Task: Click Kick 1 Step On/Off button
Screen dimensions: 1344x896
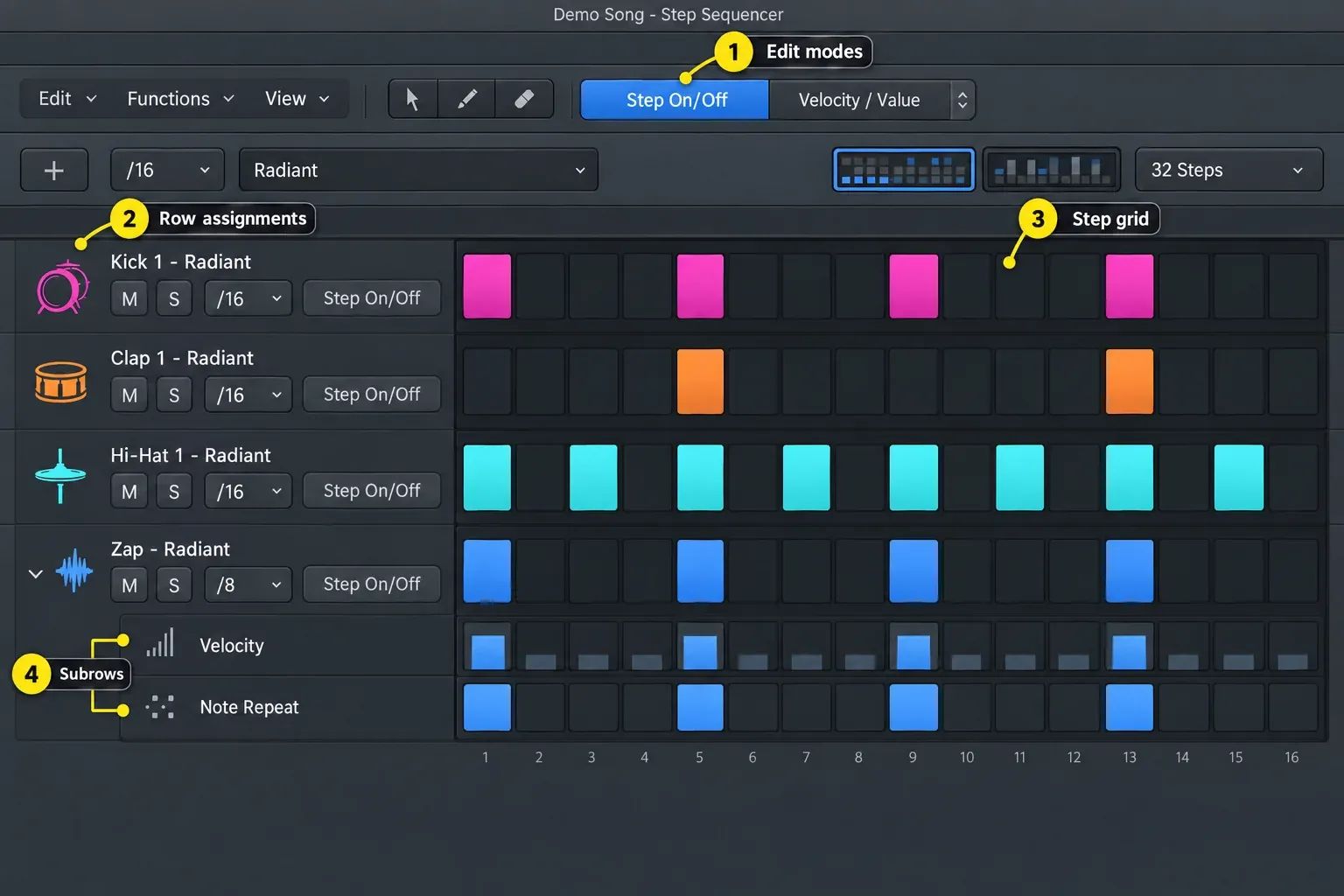Action: tap(372, 298)
